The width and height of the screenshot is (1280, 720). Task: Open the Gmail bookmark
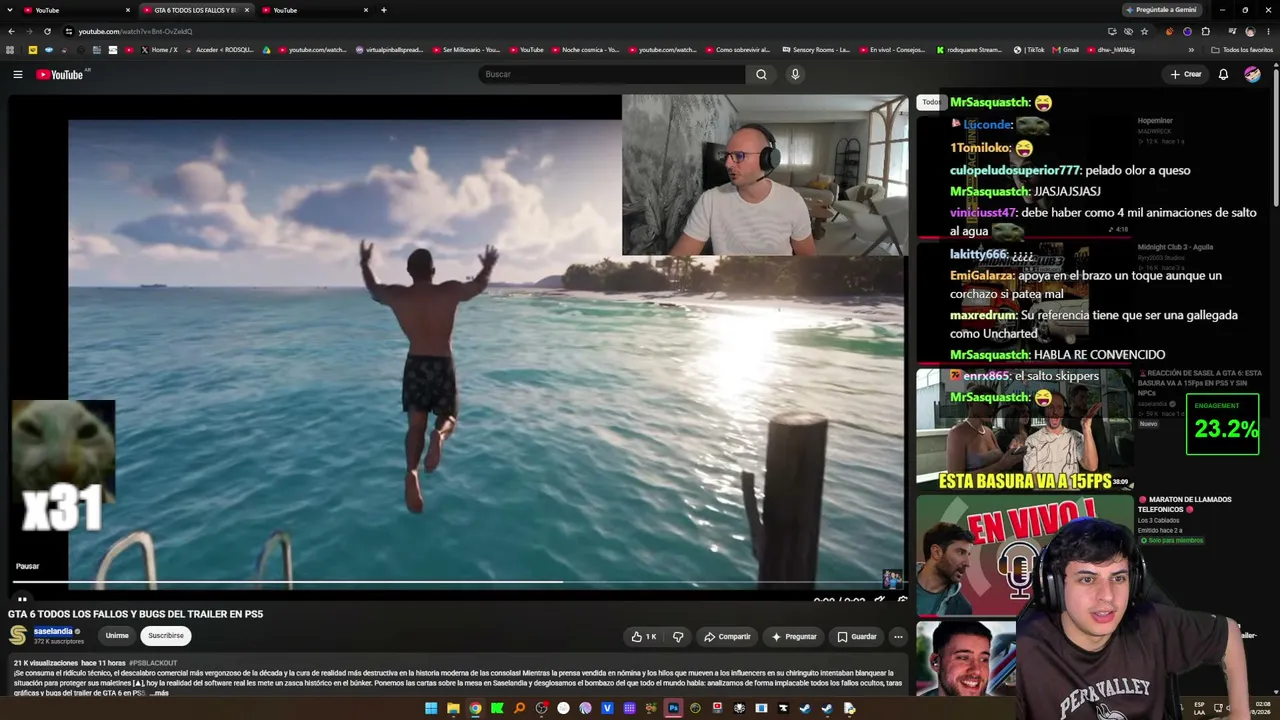click(1066, 50)
